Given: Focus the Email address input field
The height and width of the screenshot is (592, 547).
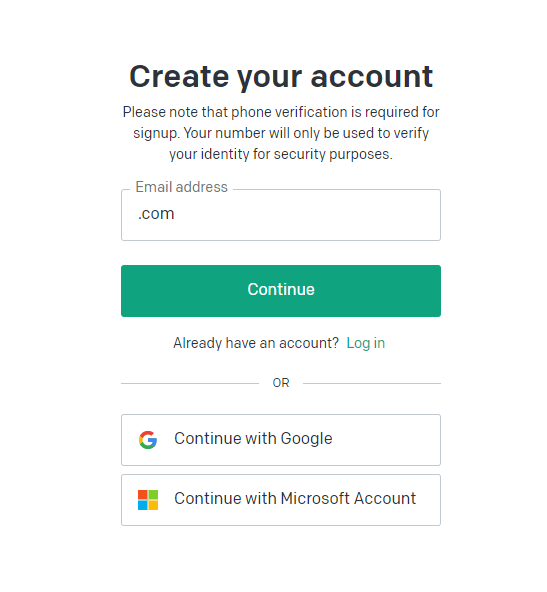Looking at the screenshot, I should click(x=280, y=215).
